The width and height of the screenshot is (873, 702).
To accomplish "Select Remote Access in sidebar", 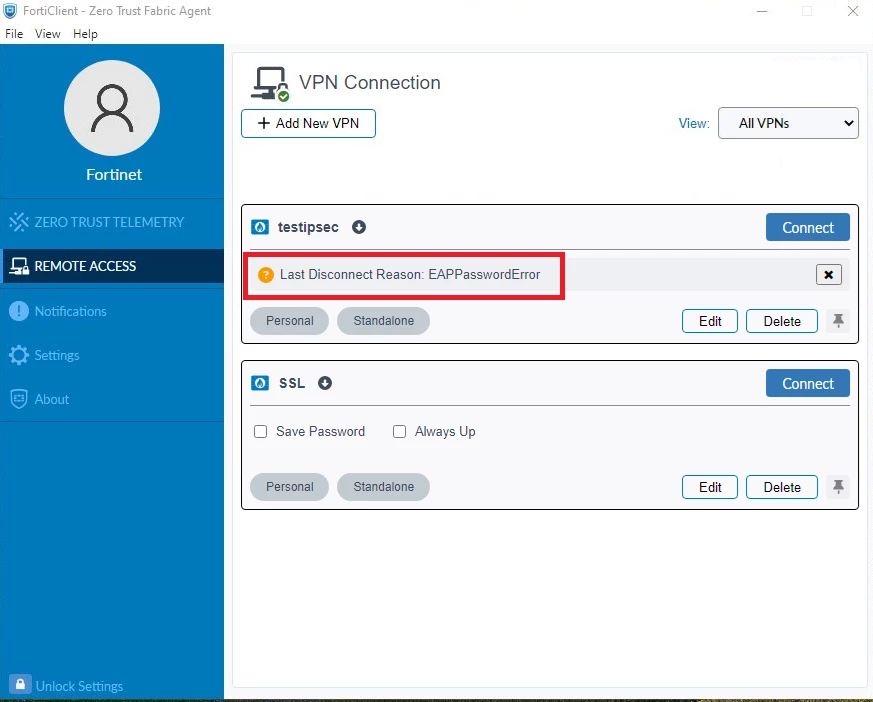I will (x=112, y=266).
